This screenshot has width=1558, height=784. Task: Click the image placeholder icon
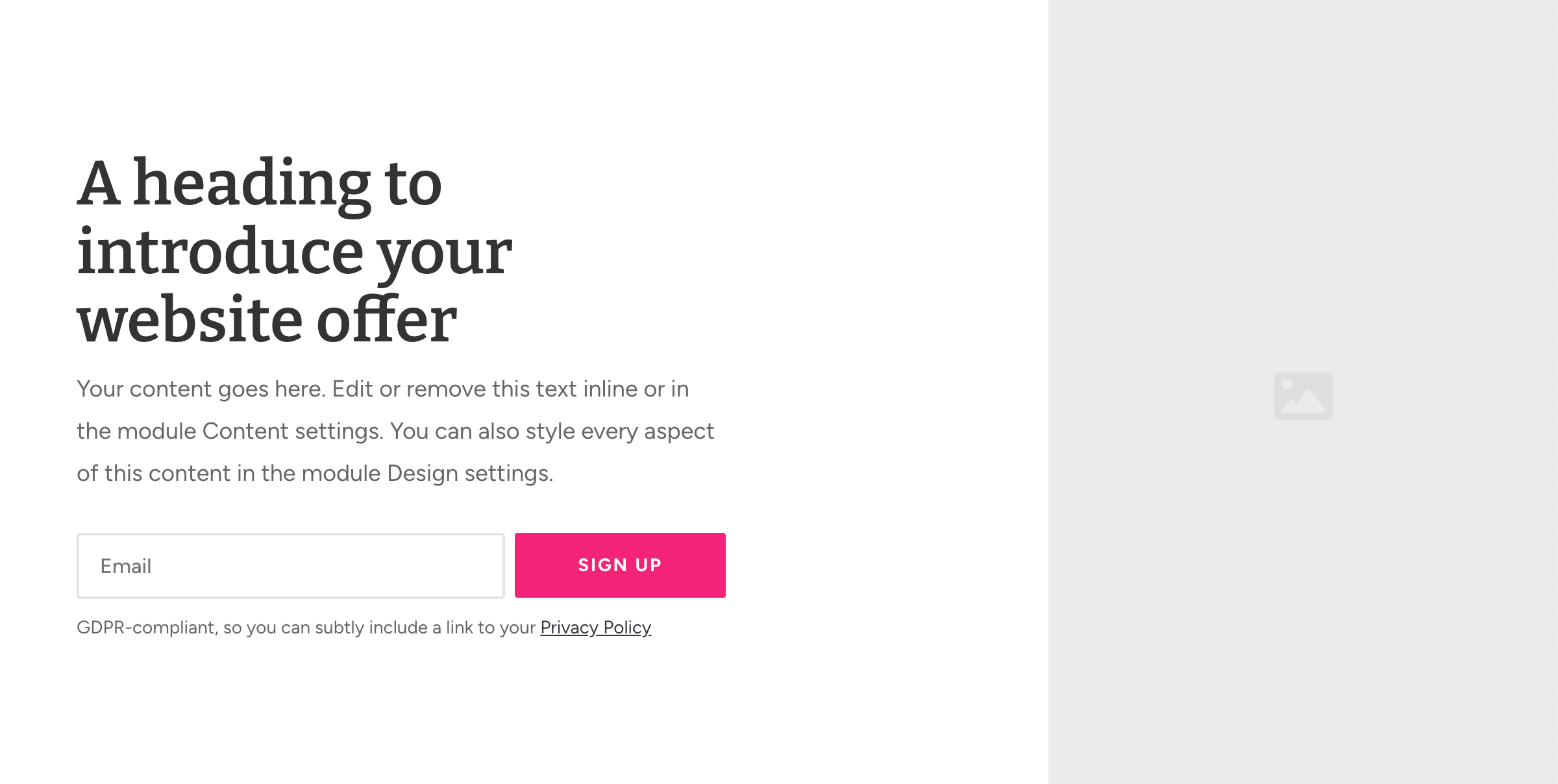coord(1303,396)
